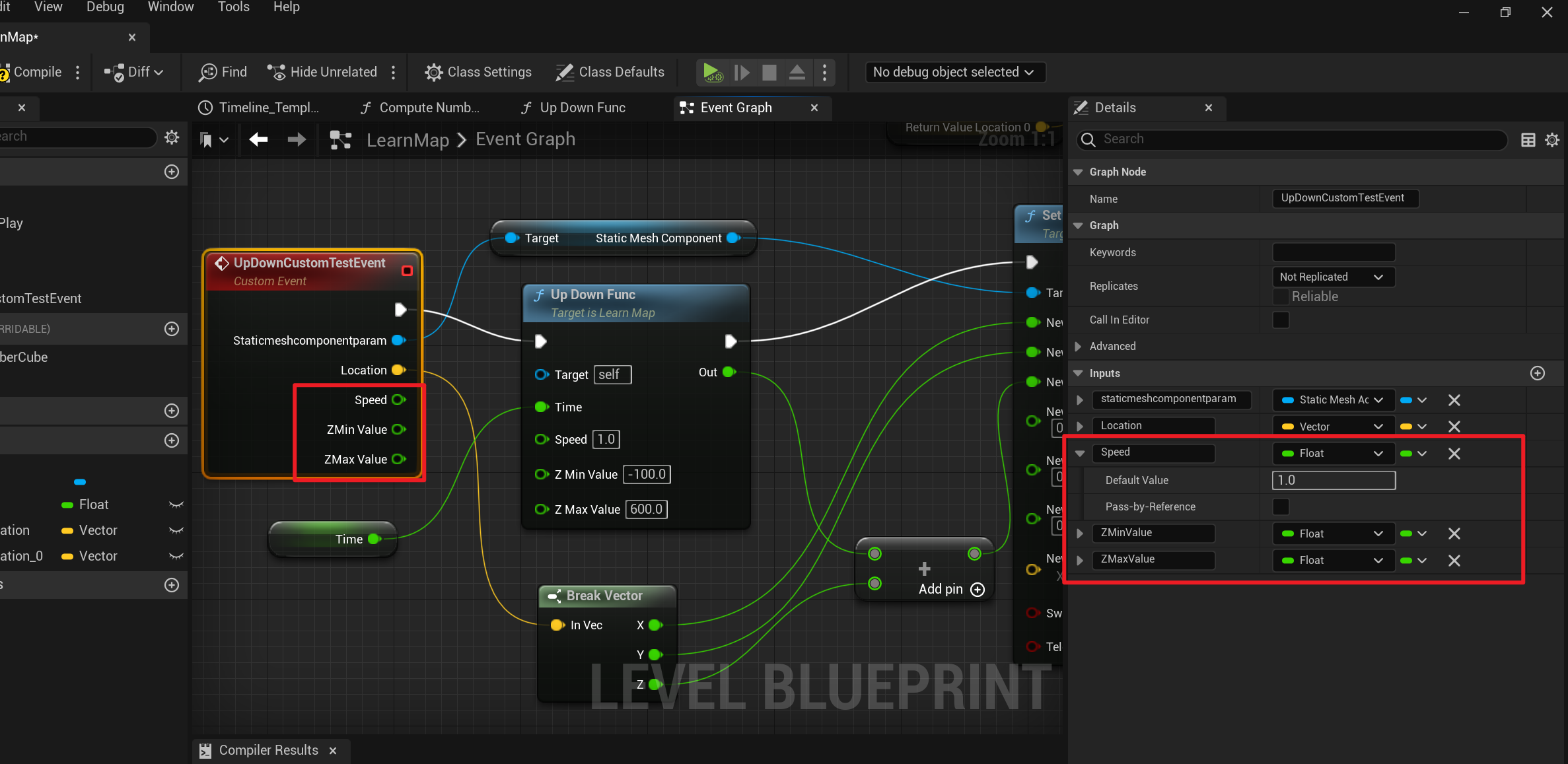This screenshot has width=1568, height=764.
Task: Open the Tools menu
Action: pos(233,7)
